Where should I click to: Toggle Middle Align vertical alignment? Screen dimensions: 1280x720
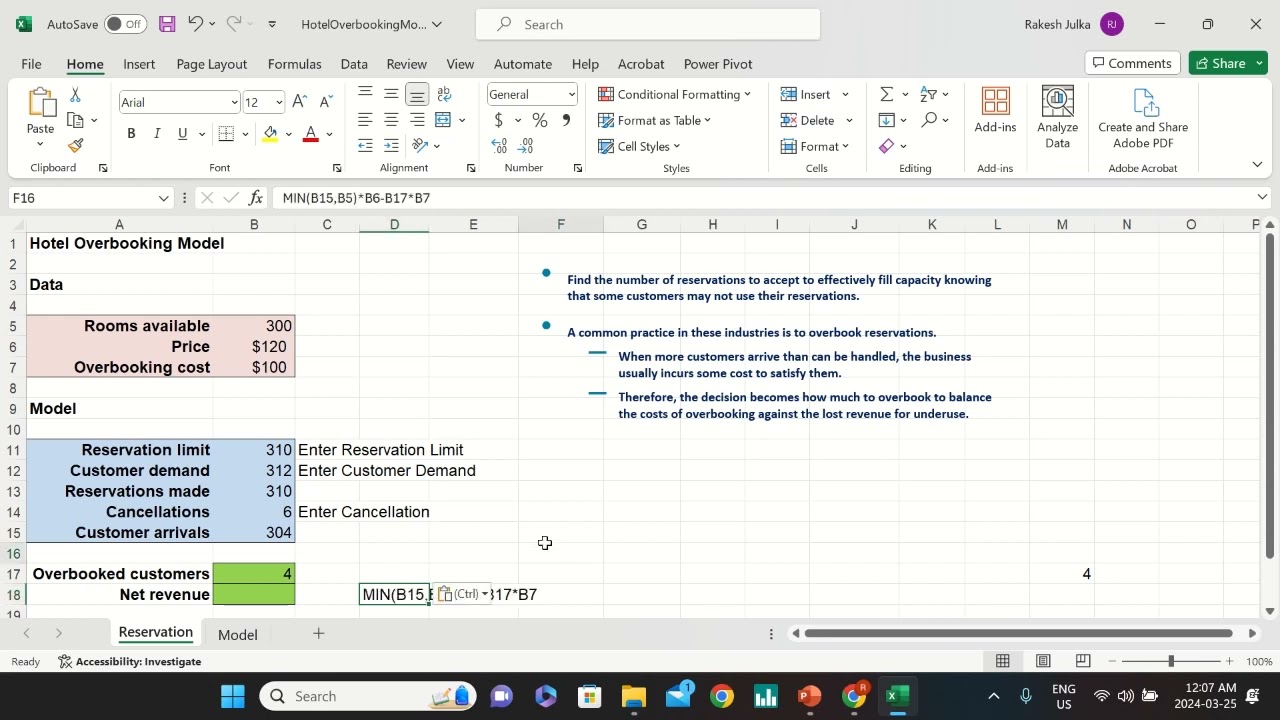[391, 94]
